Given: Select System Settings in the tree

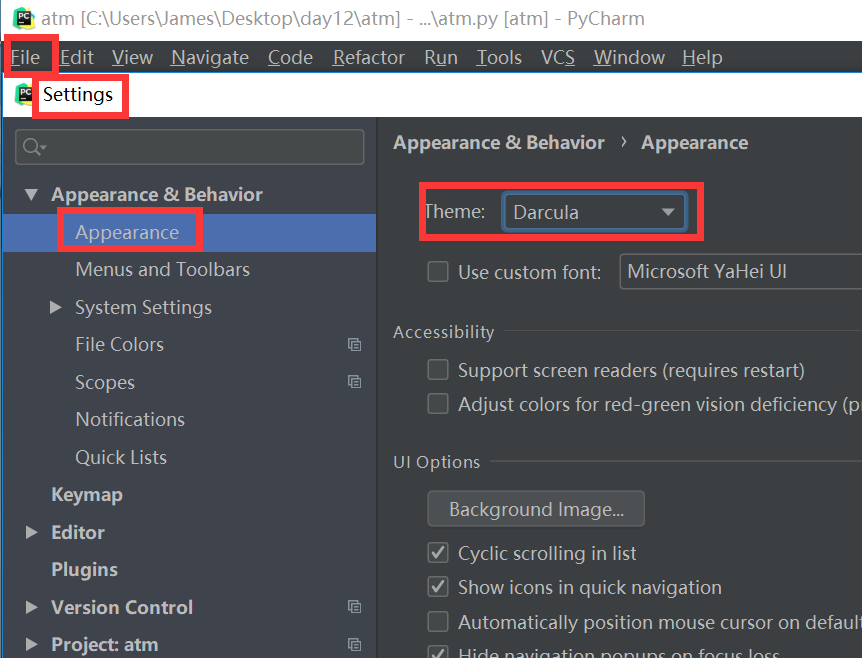Looking at the screenshot, I should (143, 307).
